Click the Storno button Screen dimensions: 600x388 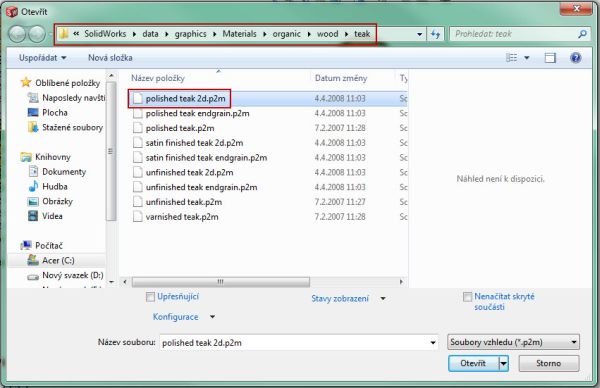tap(549, 364)
